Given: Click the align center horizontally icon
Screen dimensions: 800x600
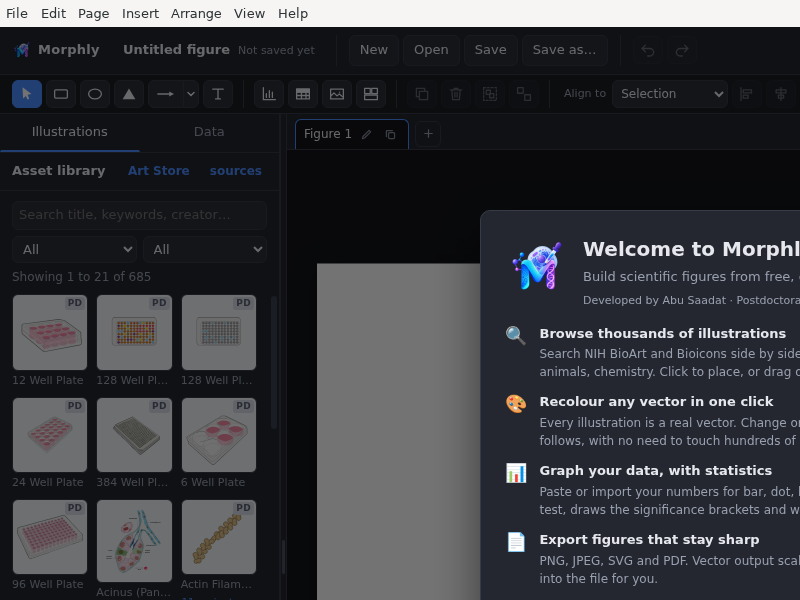Looking at the screenshot, I should (781, 94).
